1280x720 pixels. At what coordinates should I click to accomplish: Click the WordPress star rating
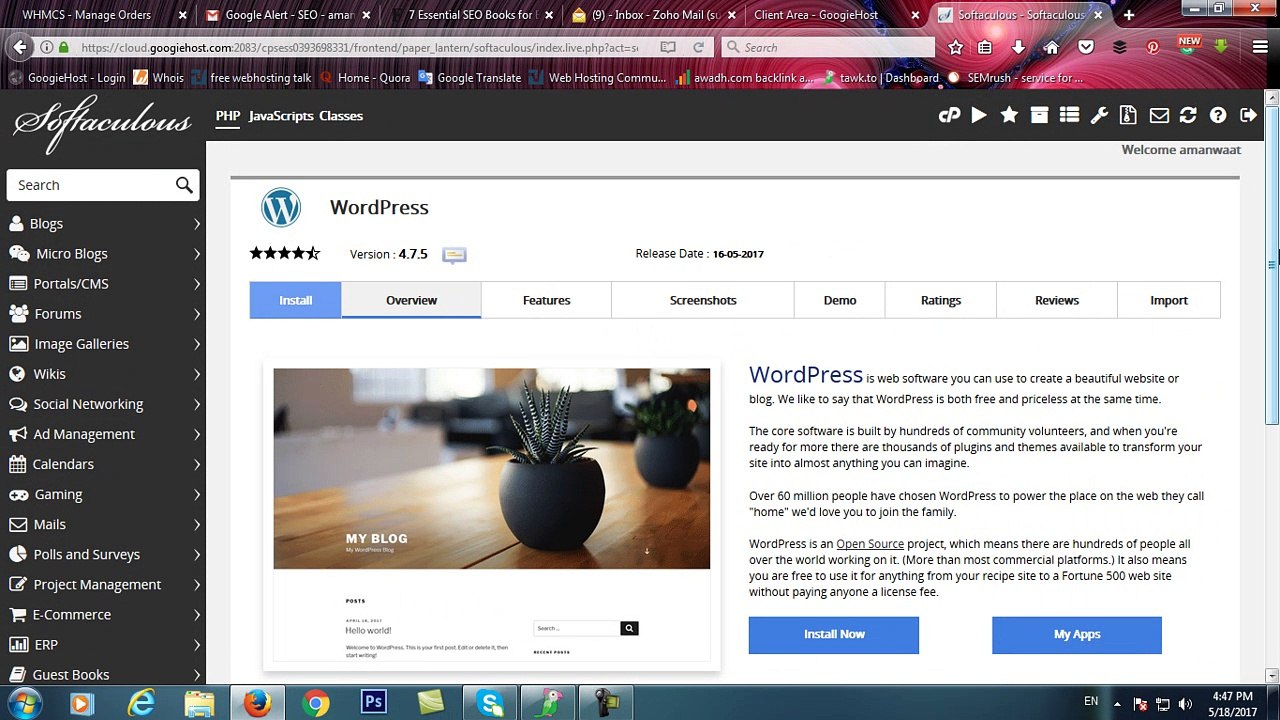(285, 254)
